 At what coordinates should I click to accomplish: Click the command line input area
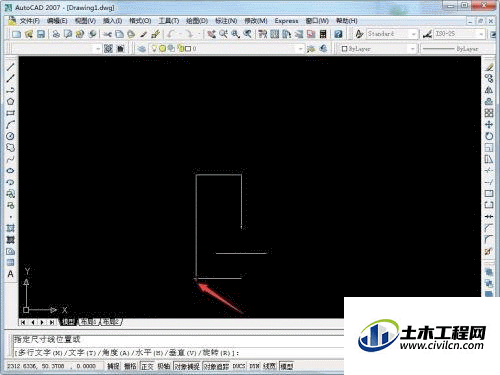[x=179, y=353]
